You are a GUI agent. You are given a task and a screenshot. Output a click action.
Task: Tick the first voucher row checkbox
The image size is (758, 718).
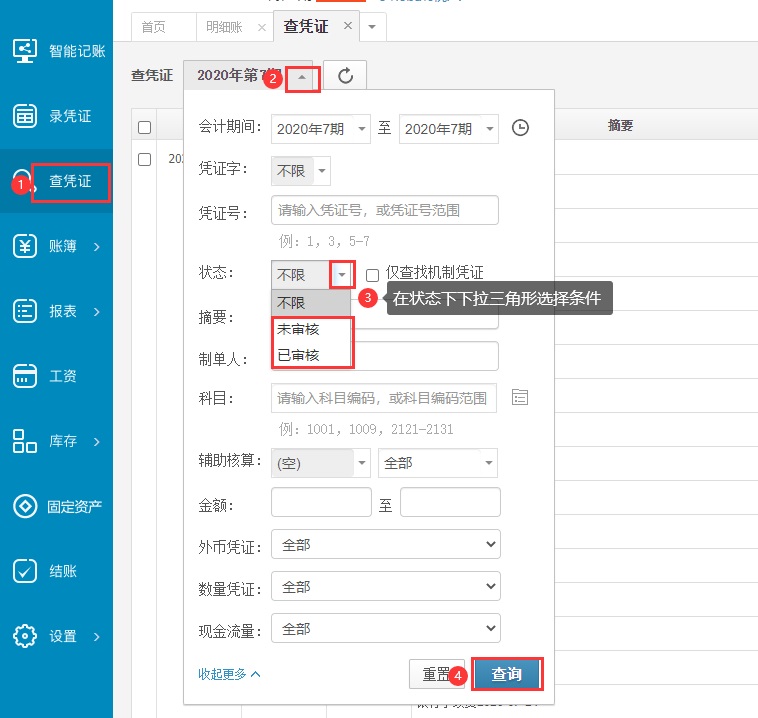point(145,159)
